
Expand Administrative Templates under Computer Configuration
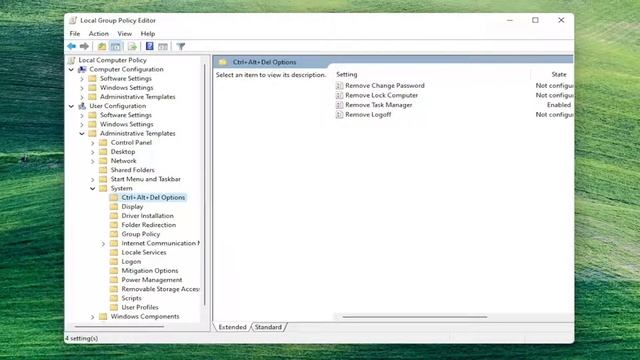[82, 97]
